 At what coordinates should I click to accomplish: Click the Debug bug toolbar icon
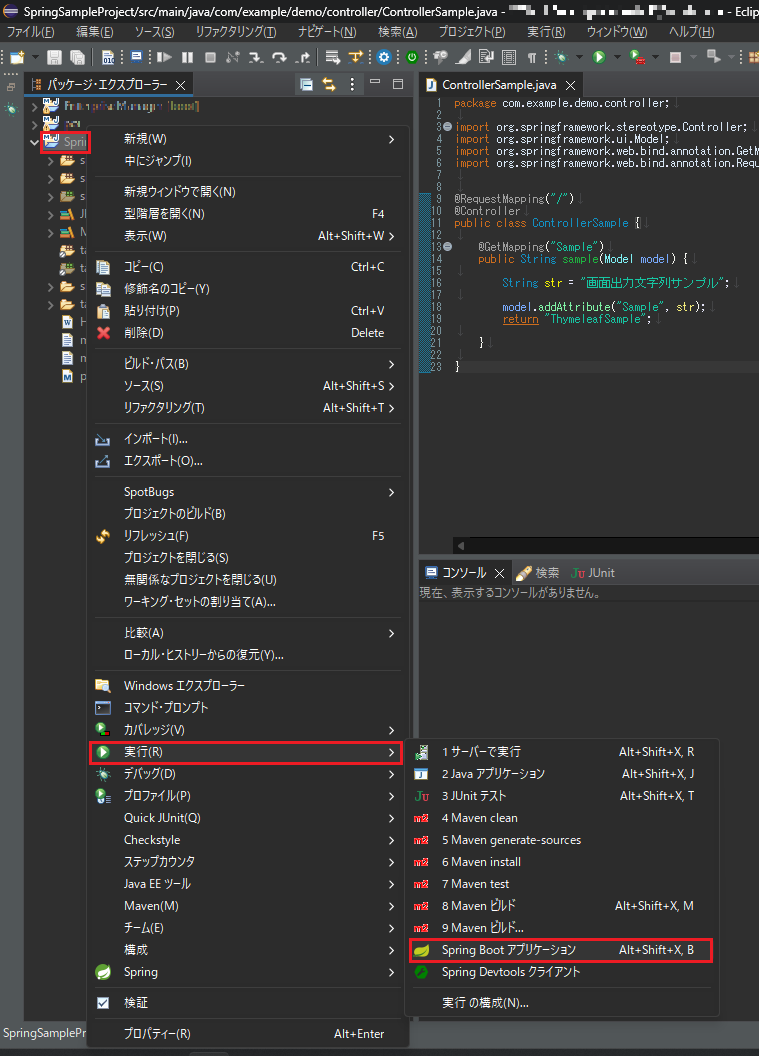tap(561, 57)
